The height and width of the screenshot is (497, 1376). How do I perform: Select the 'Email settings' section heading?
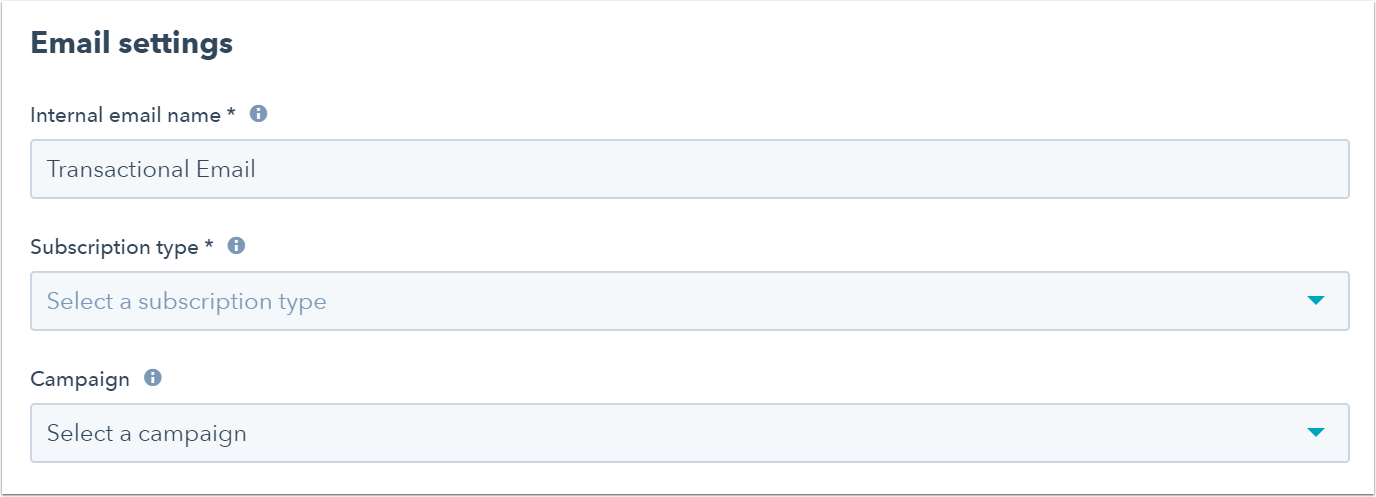(132, 44)
